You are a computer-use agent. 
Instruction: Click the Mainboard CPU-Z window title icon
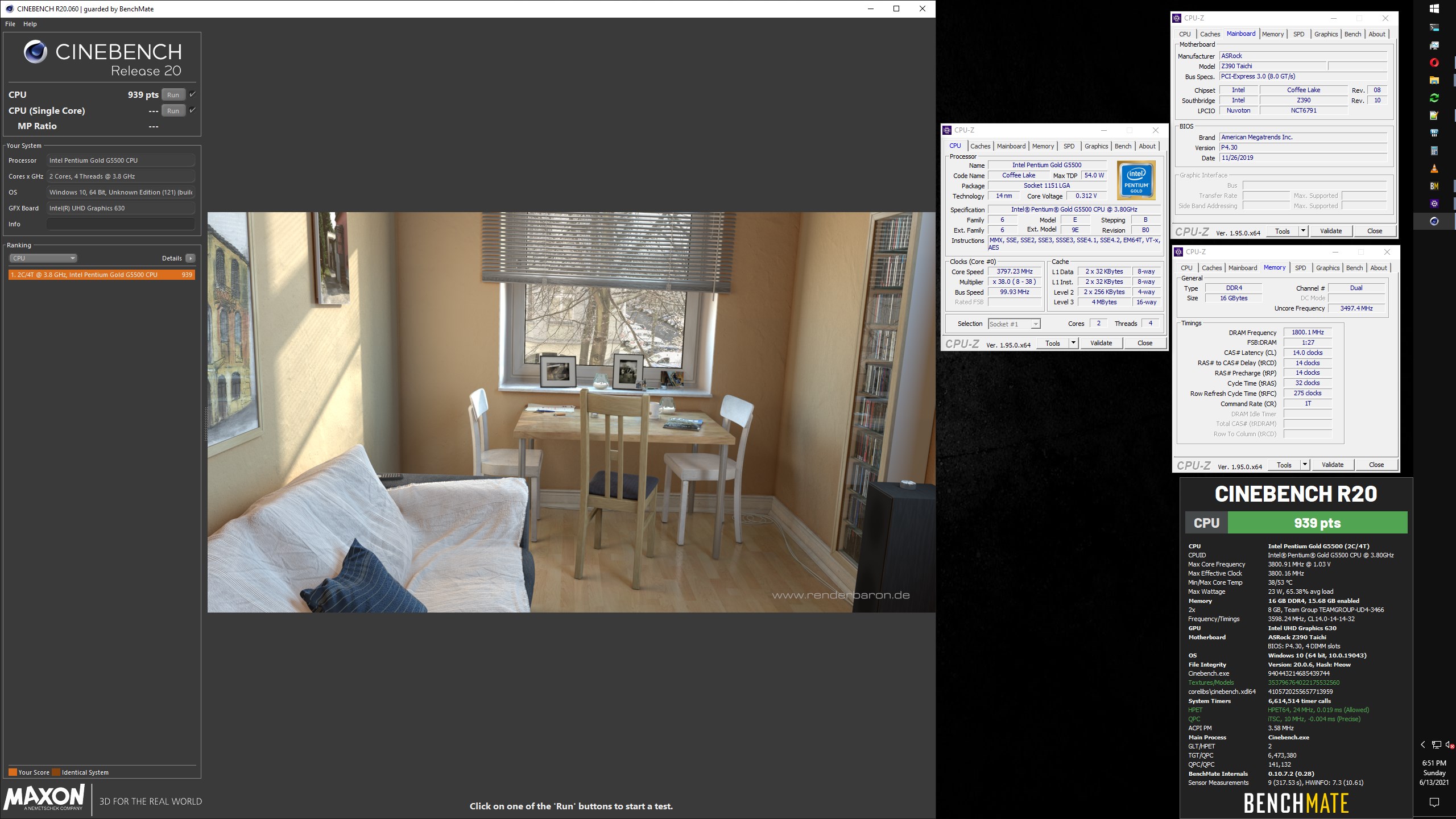[x=1177, y=18]
